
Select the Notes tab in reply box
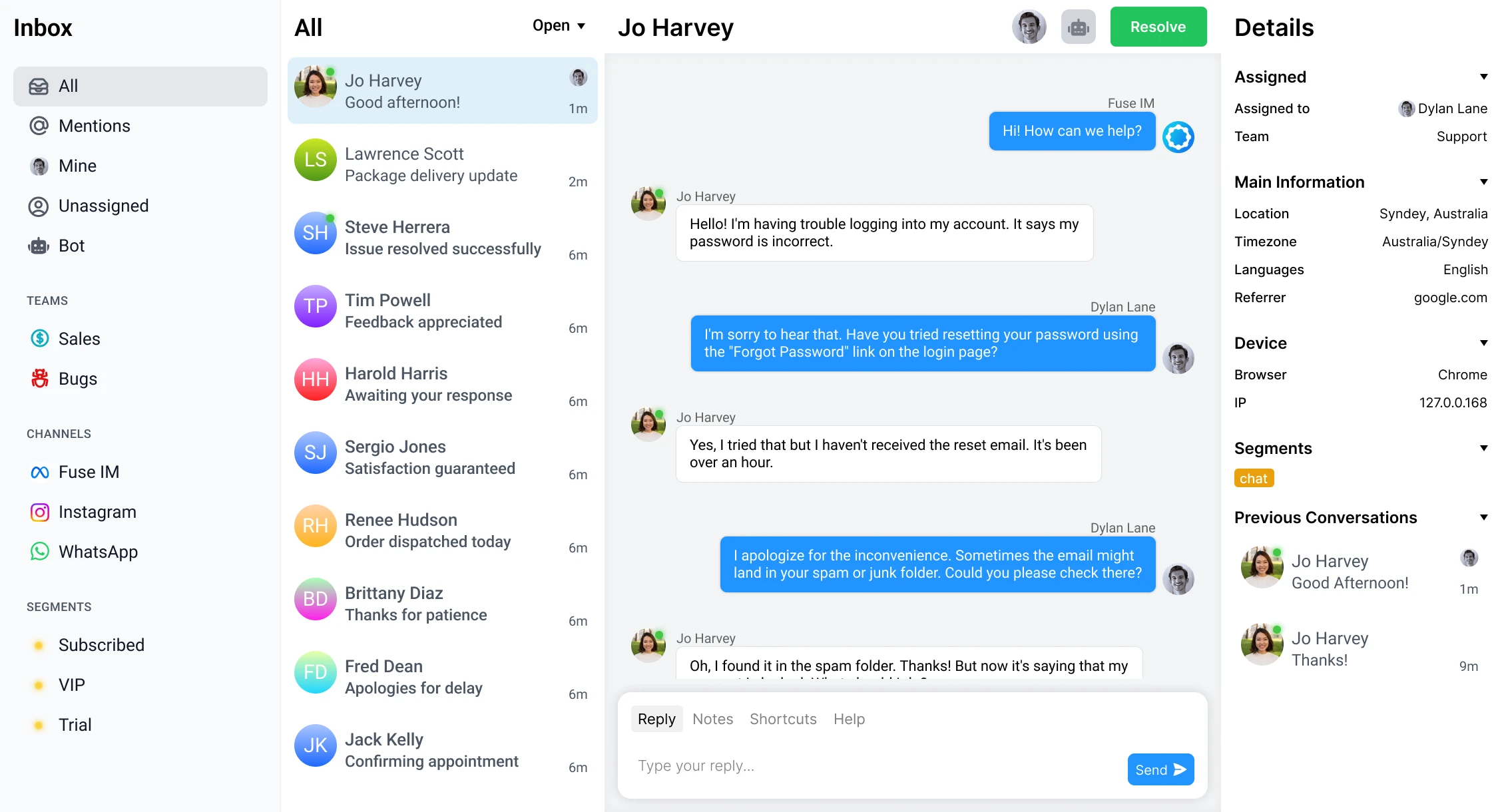tap(711, 719)
